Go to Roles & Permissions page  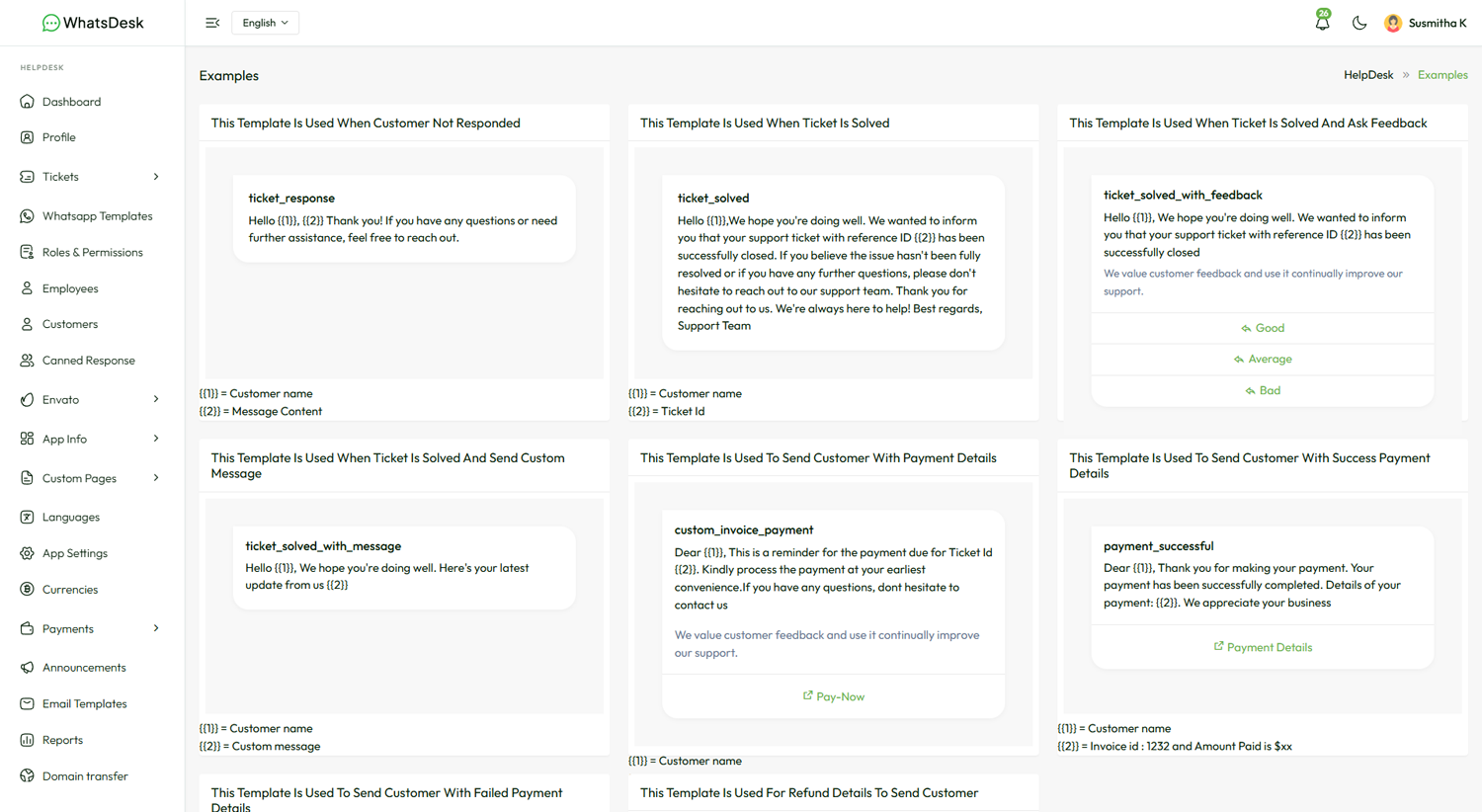[x=92, y=253]
